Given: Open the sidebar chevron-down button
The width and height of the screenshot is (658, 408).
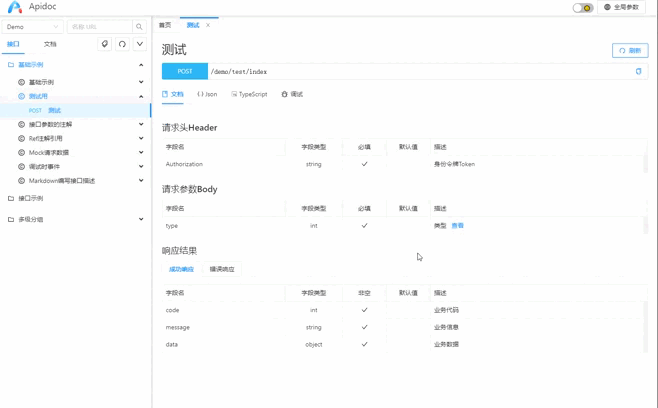Looking at the screenshot, I should (140, 44).
